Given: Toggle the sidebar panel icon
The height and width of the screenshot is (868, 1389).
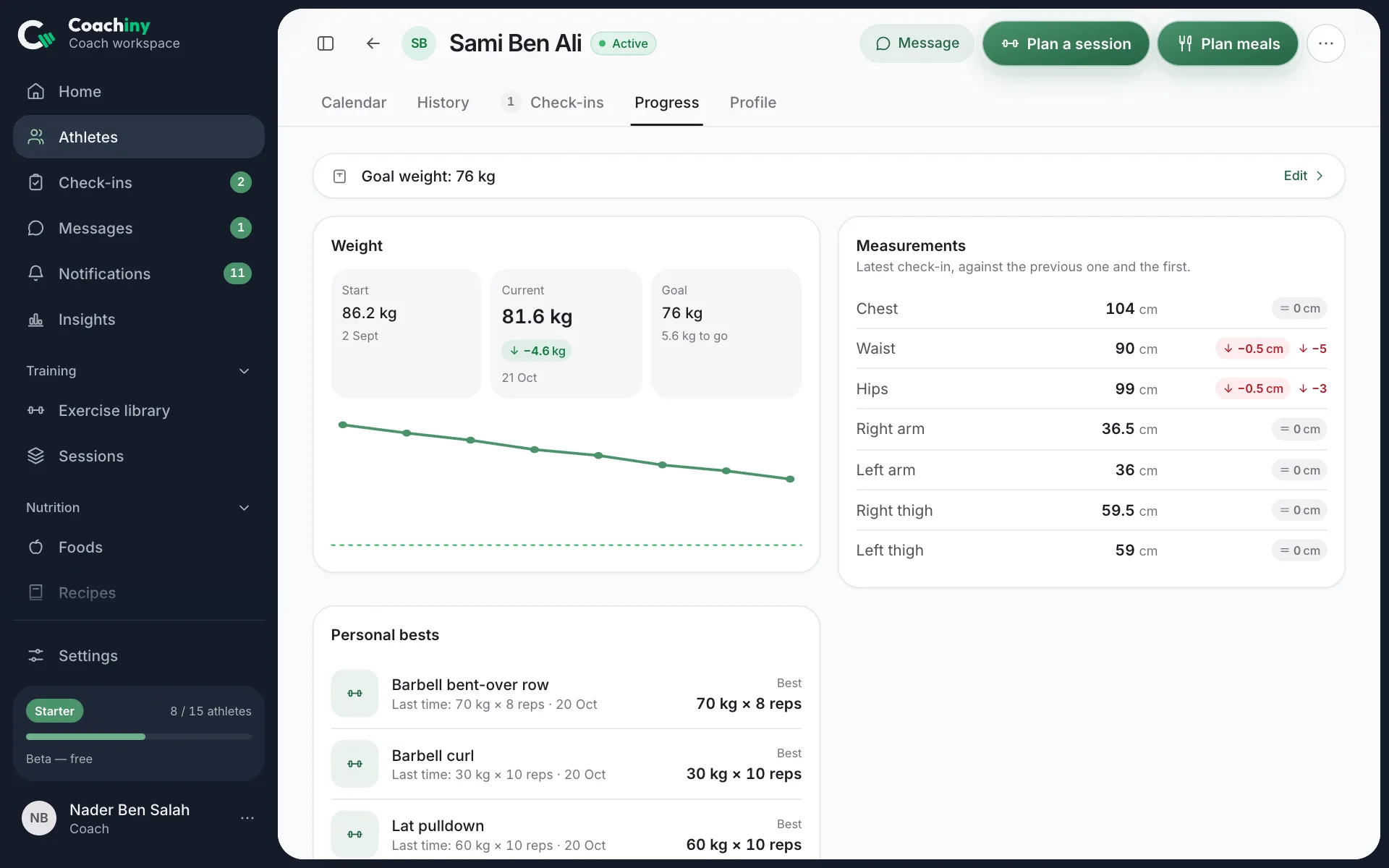Looking at the screenshot, I should [x=326, y=43].
